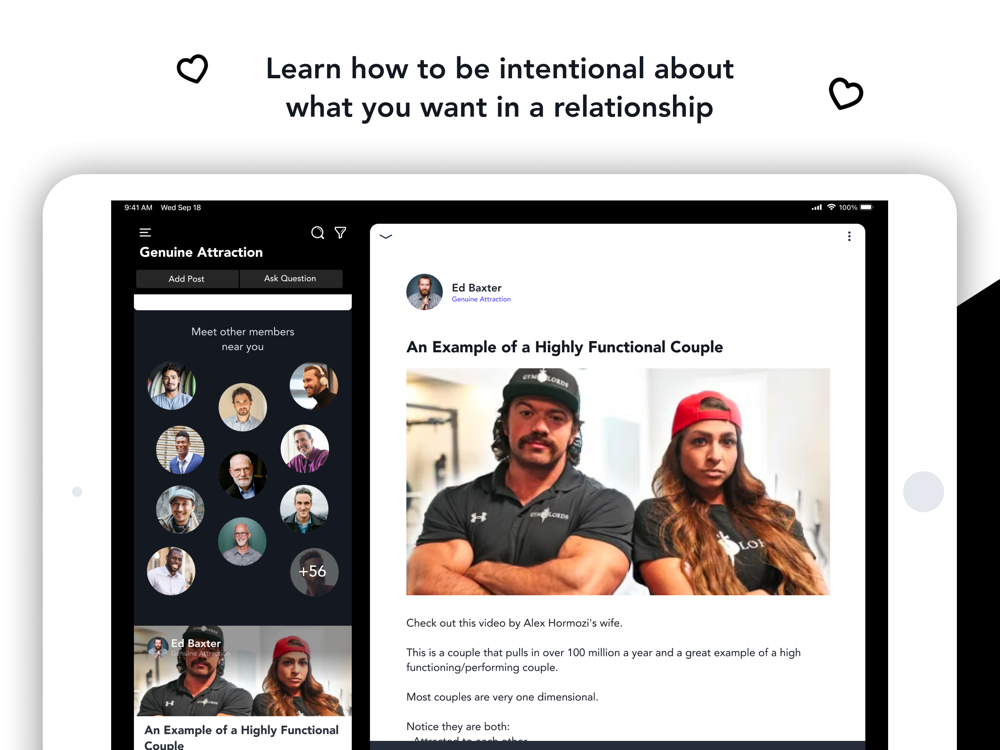Open Ed Baxter's avatar in post header

[424, 292]
